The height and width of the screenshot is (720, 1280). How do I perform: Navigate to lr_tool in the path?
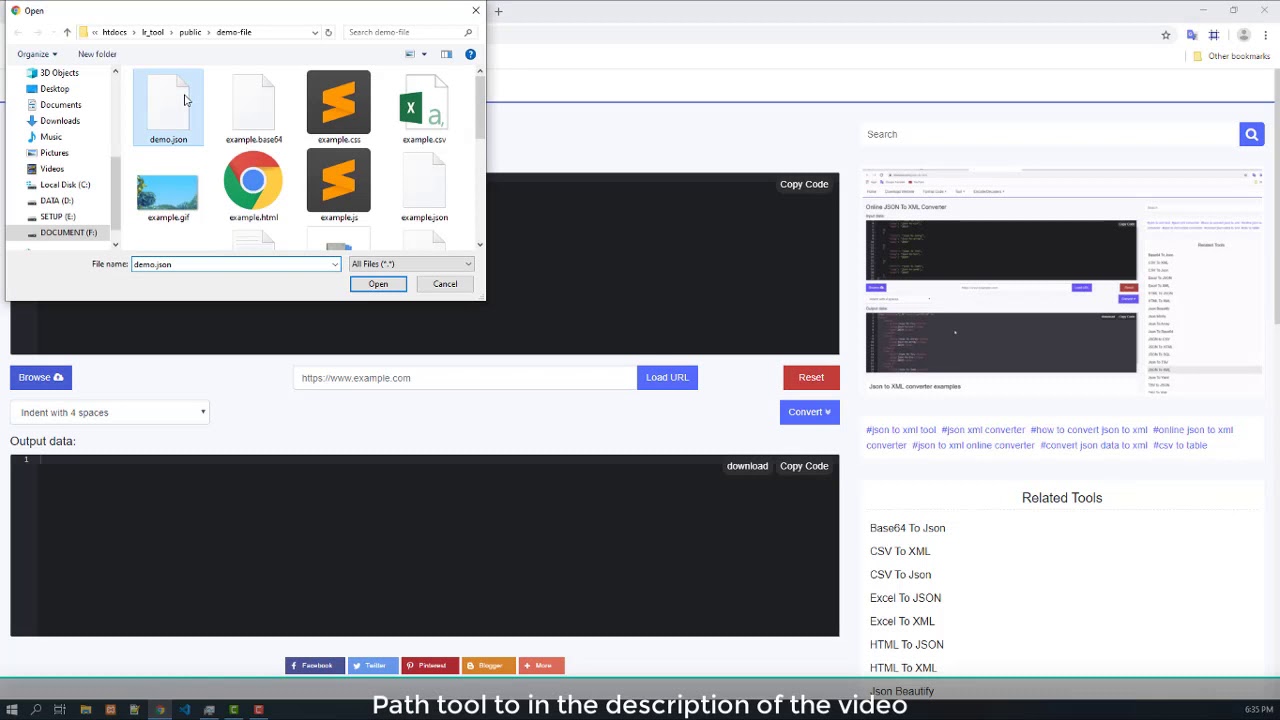[x=152, y=32]
